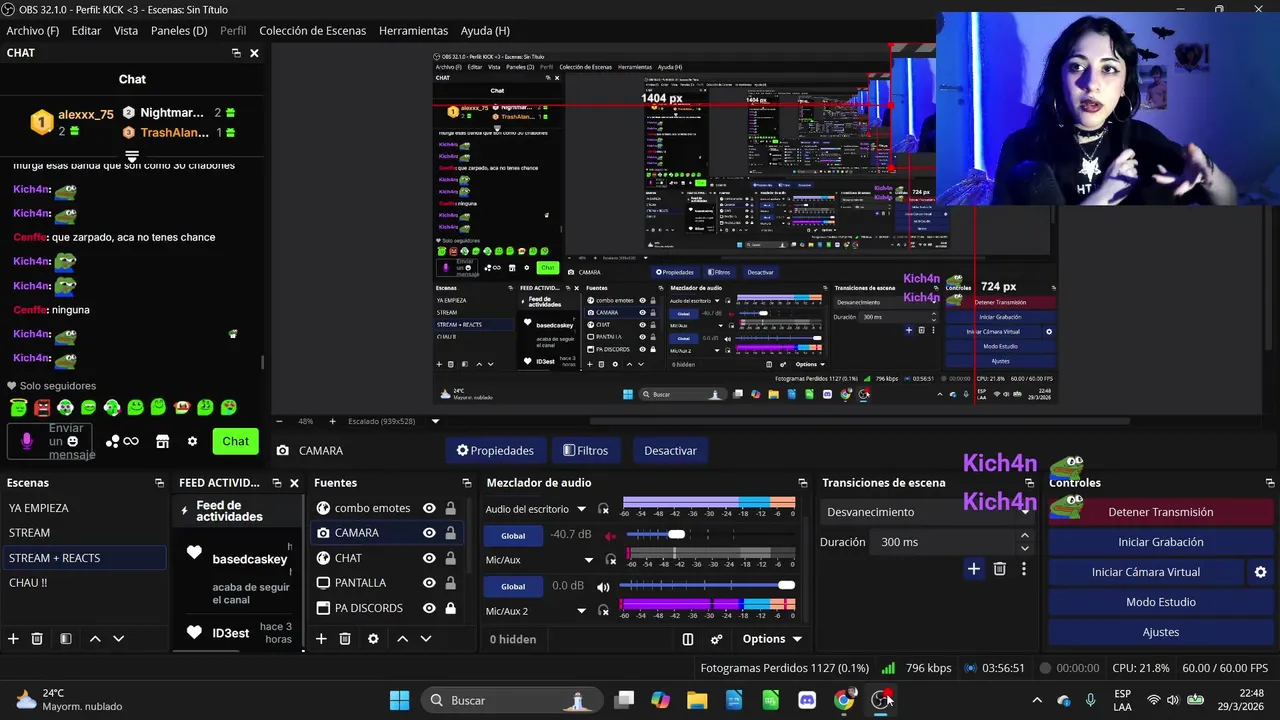1280x720 pixels.
Task: Hide the CHAT source
Action: tap(429, 558)
